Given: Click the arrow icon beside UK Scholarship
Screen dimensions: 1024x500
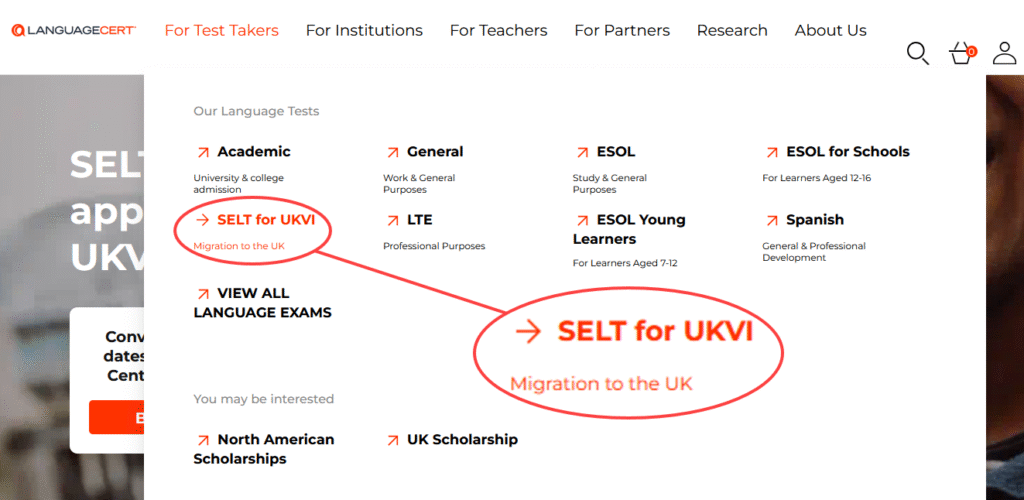Looking at the screenshot, I should coord(392,440).
